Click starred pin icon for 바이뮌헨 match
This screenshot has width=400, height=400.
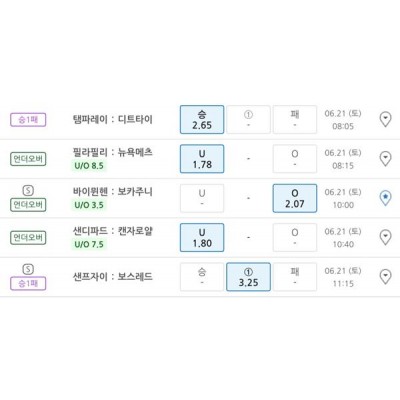coord(386,198)
